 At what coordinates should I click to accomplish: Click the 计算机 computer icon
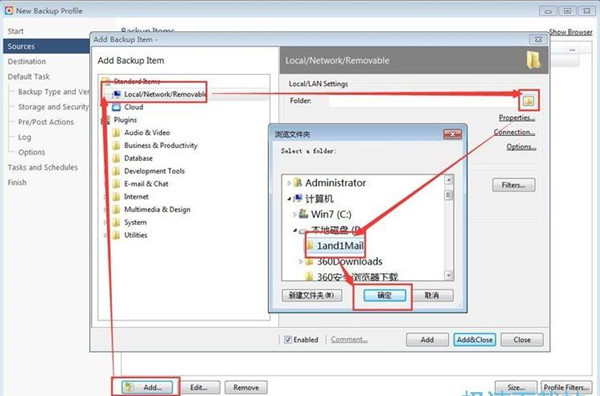298,199
